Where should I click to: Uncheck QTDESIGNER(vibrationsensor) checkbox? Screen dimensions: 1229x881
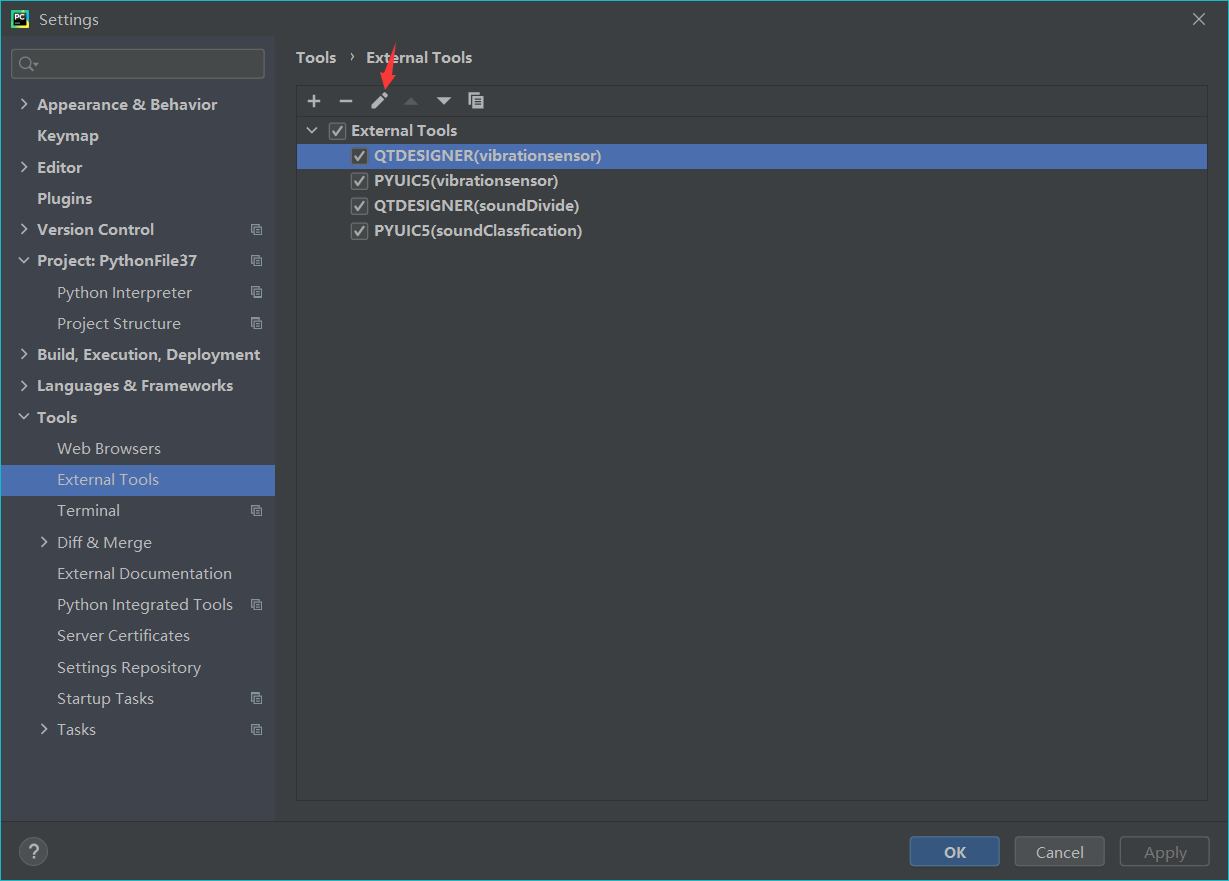(360, 156)
